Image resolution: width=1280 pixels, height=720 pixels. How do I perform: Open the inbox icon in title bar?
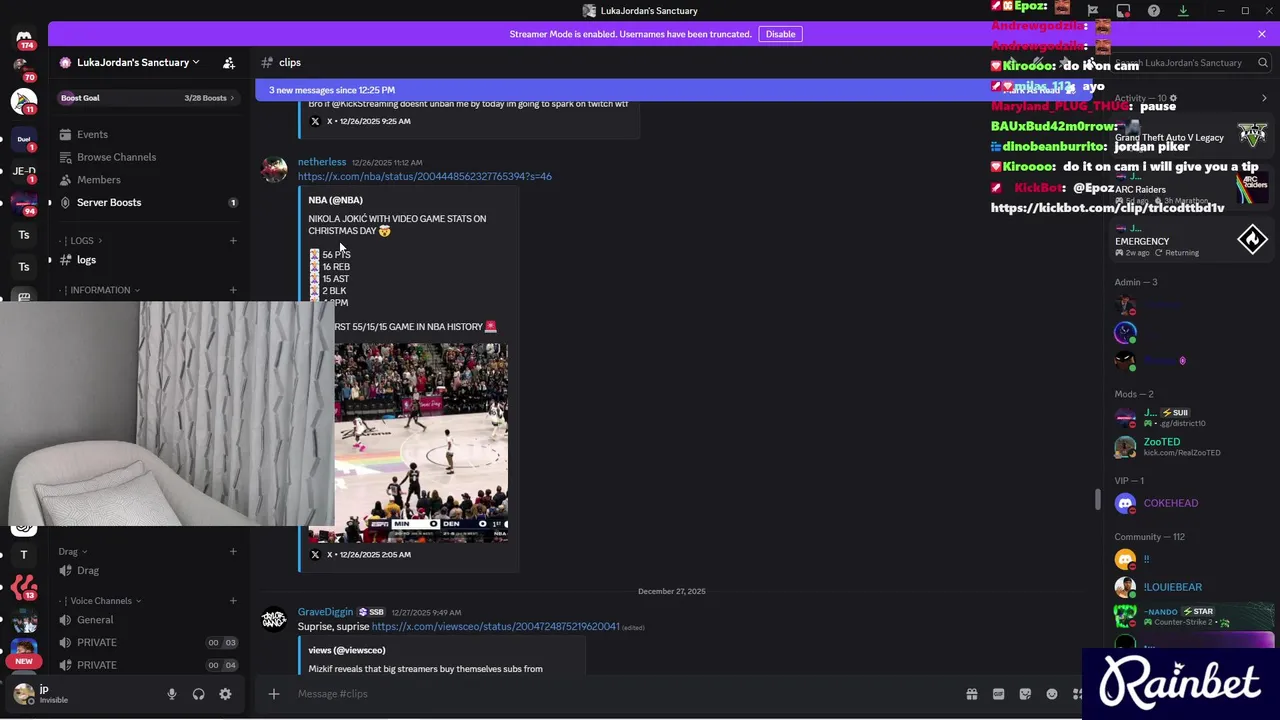coord(1123,11)
